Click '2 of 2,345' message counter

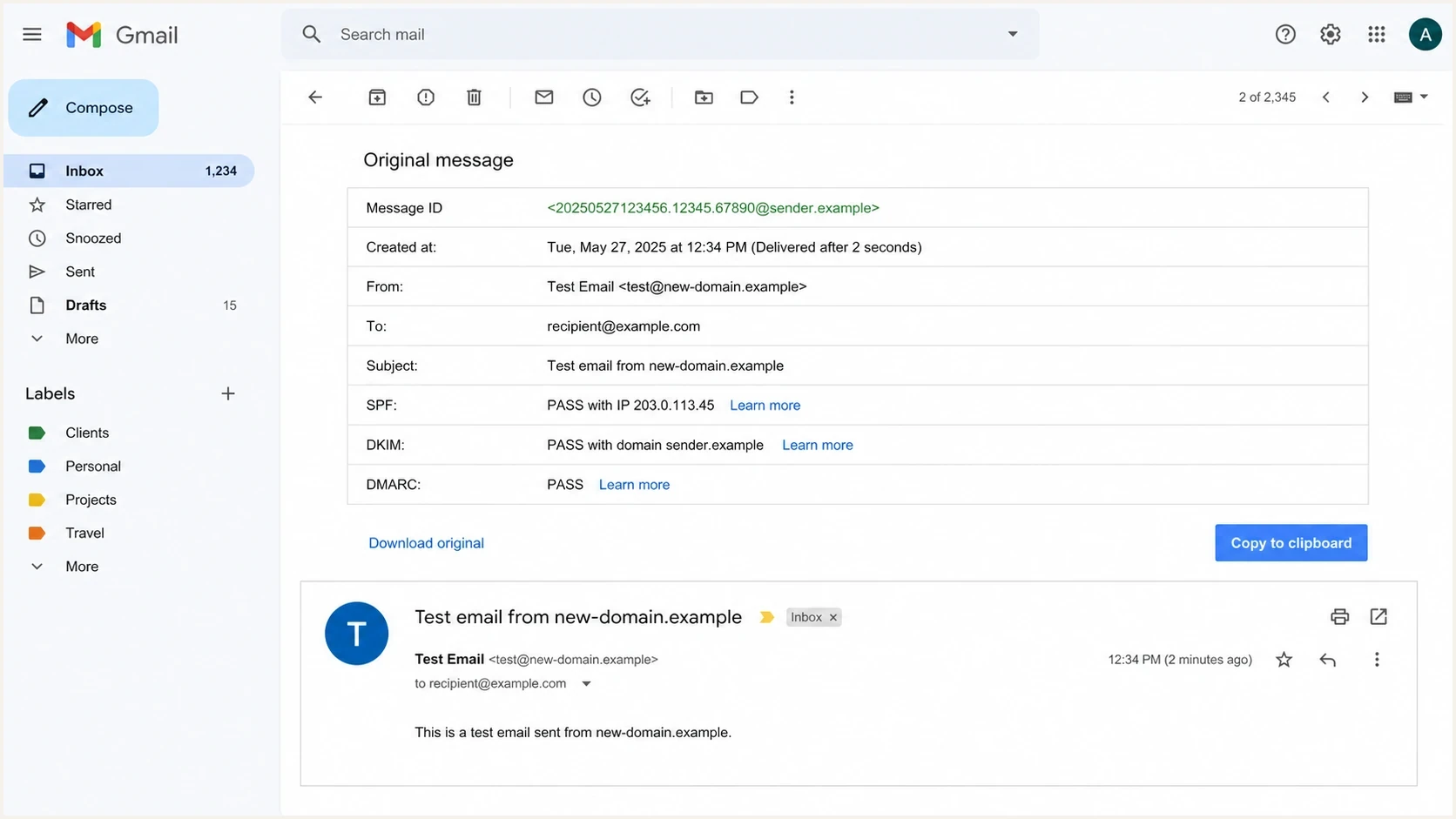pyautogui.click(x=1267, y=97)
